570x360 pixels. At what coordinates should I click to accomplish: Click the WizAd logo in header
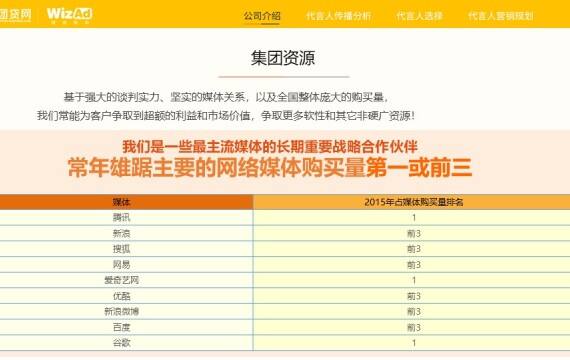pyautogui.click(x=69, y=15)
